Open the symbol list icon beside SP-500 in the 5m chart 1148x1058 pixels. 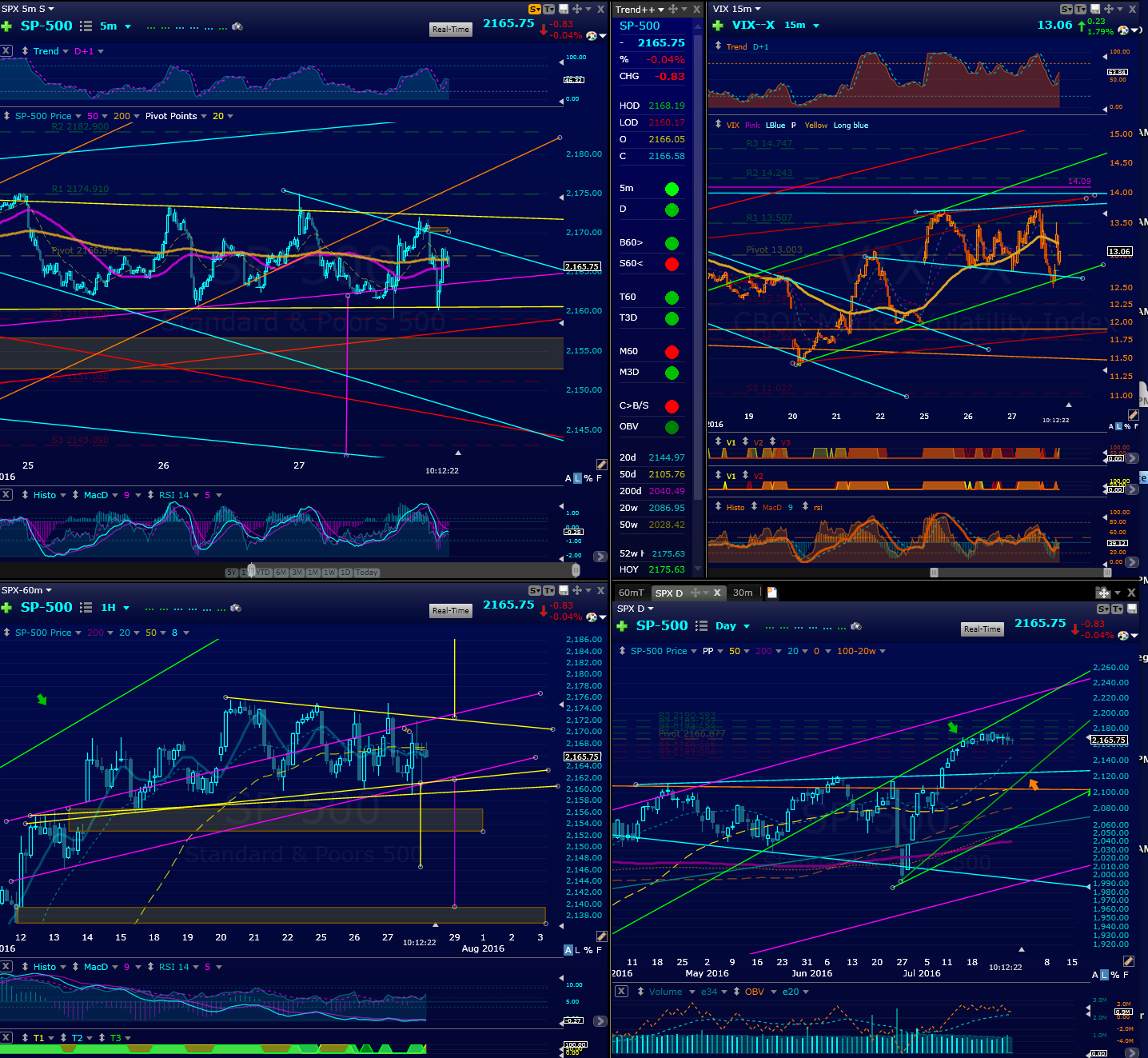pos(86,26)
